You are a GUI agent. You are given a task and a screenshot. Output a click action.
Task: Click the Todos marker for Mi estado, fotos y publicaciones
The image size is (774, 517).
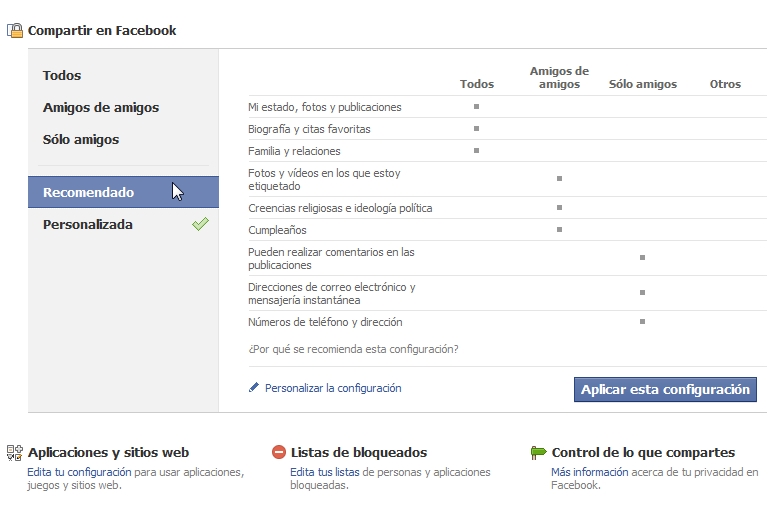point(477,106)
